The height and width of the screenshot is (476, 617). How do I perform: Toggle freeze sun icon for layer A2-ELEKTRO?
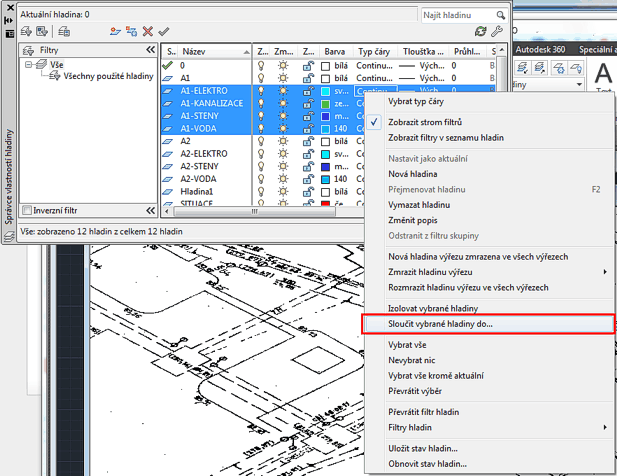[x=285, y=153]
